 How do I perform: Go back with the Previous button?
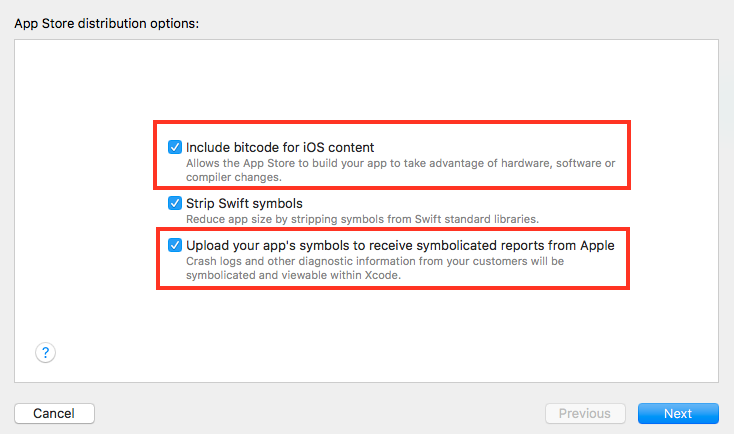pos(585,413)
